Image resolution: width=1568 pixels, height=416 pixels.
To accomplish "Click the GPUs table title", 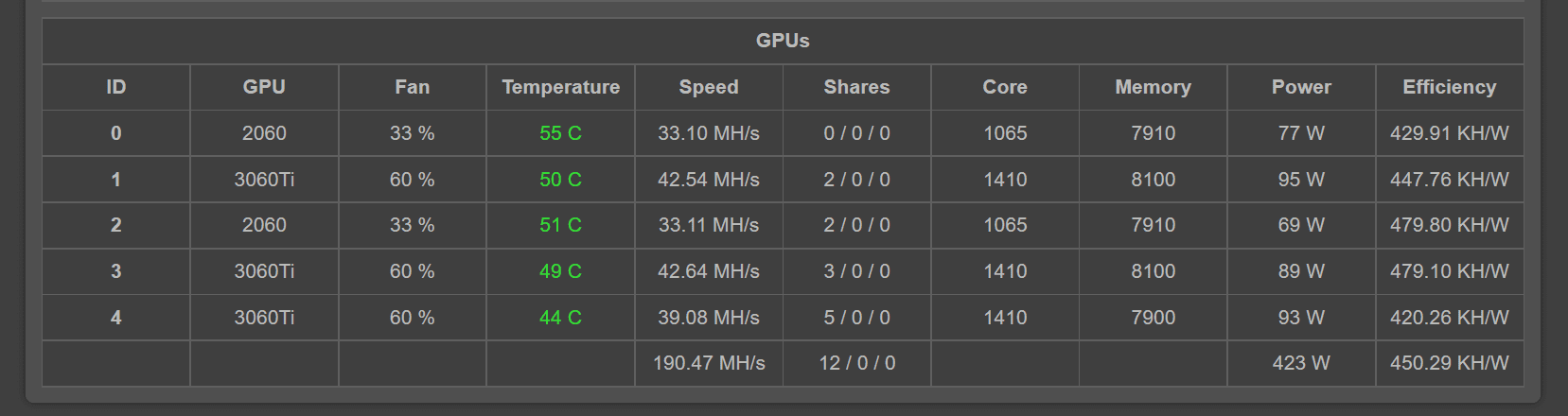I will (783, 41).
